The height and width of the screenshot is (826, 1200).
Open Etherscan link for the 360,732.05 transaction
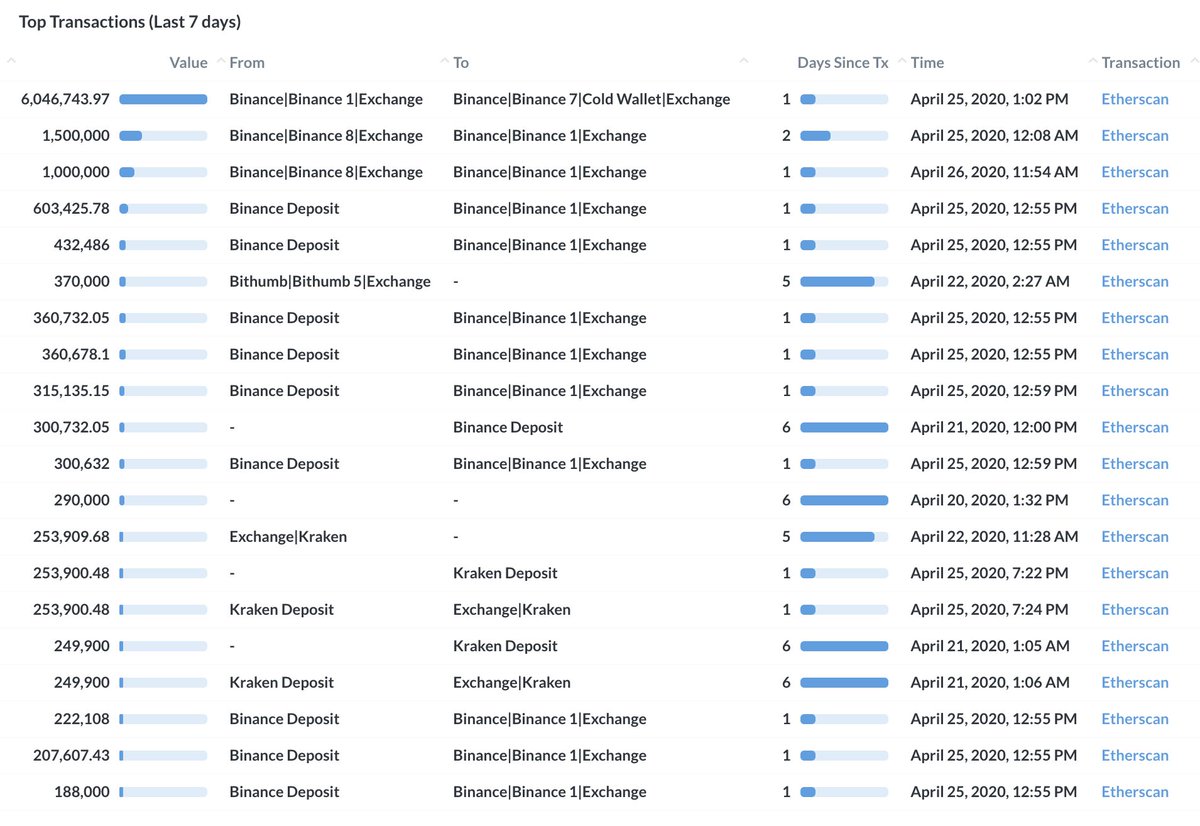pos(1135,318)
